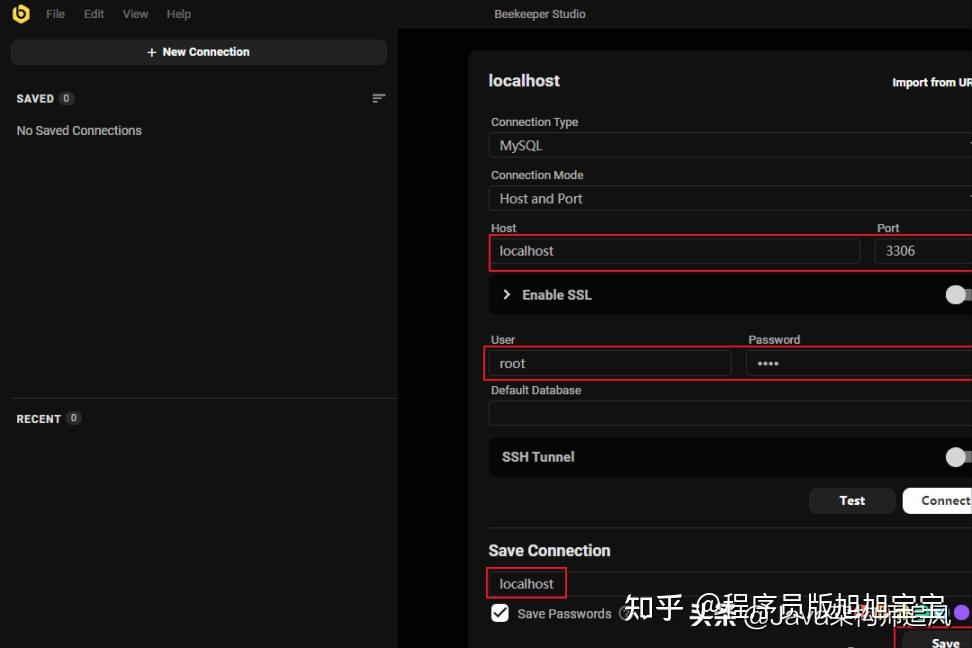The height and width of the screenshot is (648, 972).
Task: Toggle the Save Passwords checkbox
Action: click(x=500, y=613)
